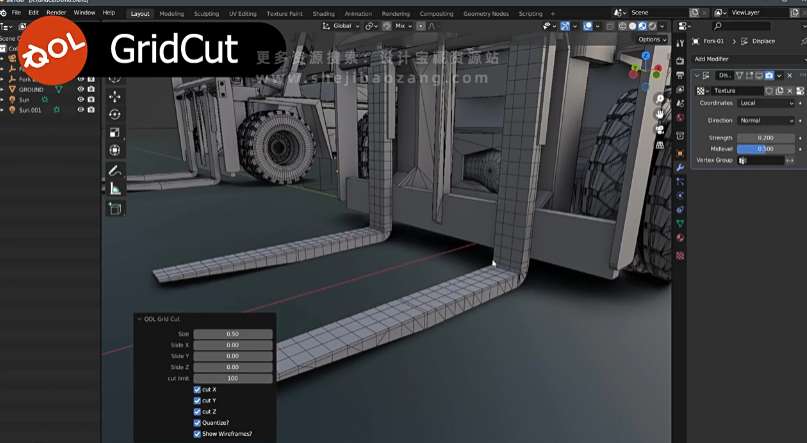Toggle Displace modifier render camera visibility
807x443 pixels.
point(769,76)
